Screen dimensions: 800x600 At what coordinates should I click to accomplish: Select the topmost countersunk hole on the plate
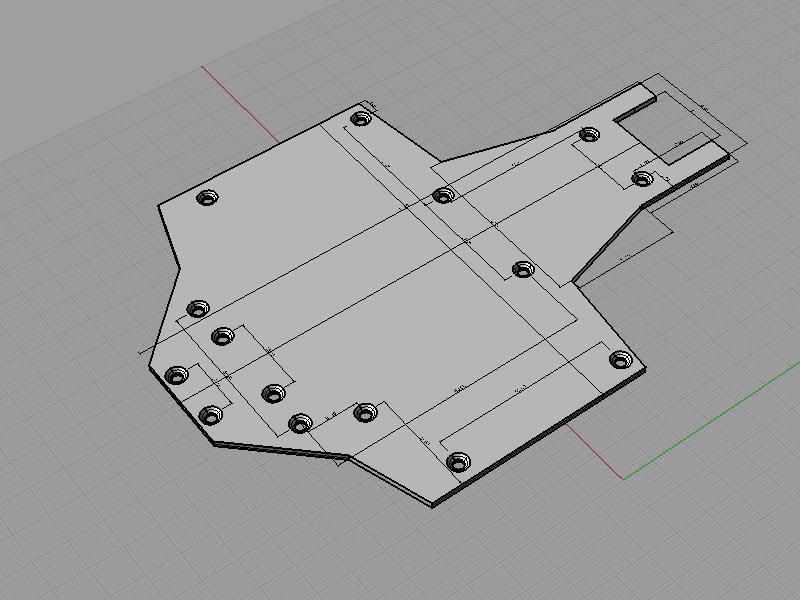(x=360, y=120)
